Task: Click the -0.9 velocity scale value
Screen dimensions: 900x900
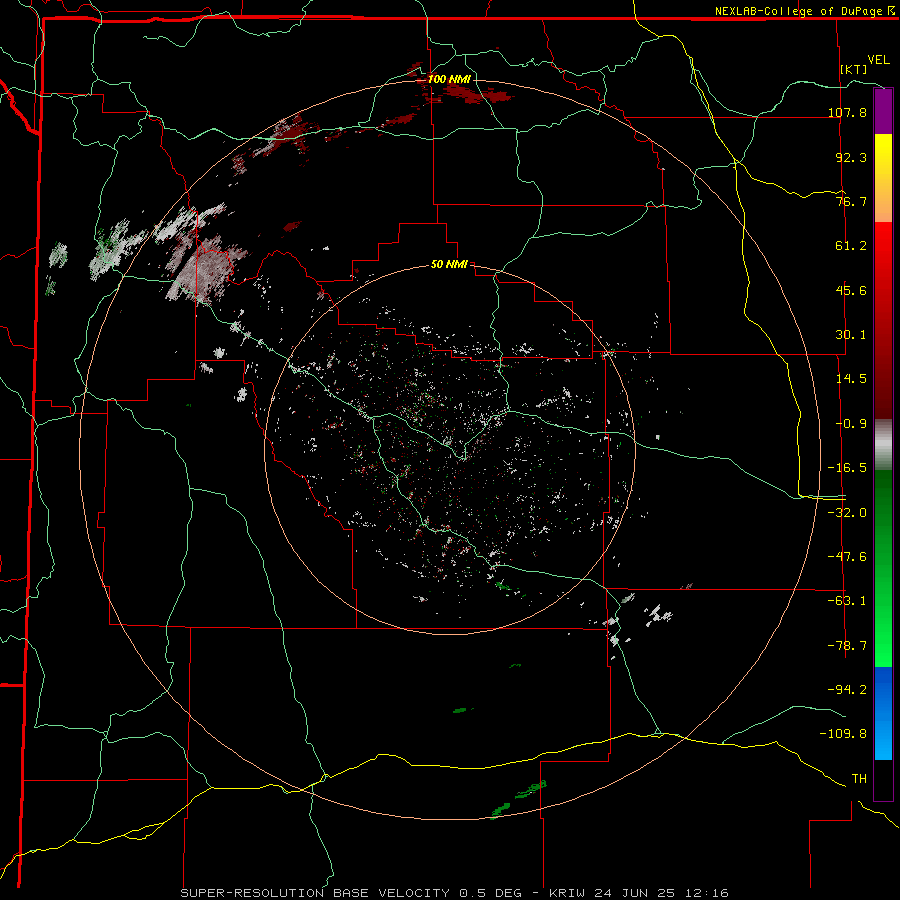Action: tap(851, 424)
